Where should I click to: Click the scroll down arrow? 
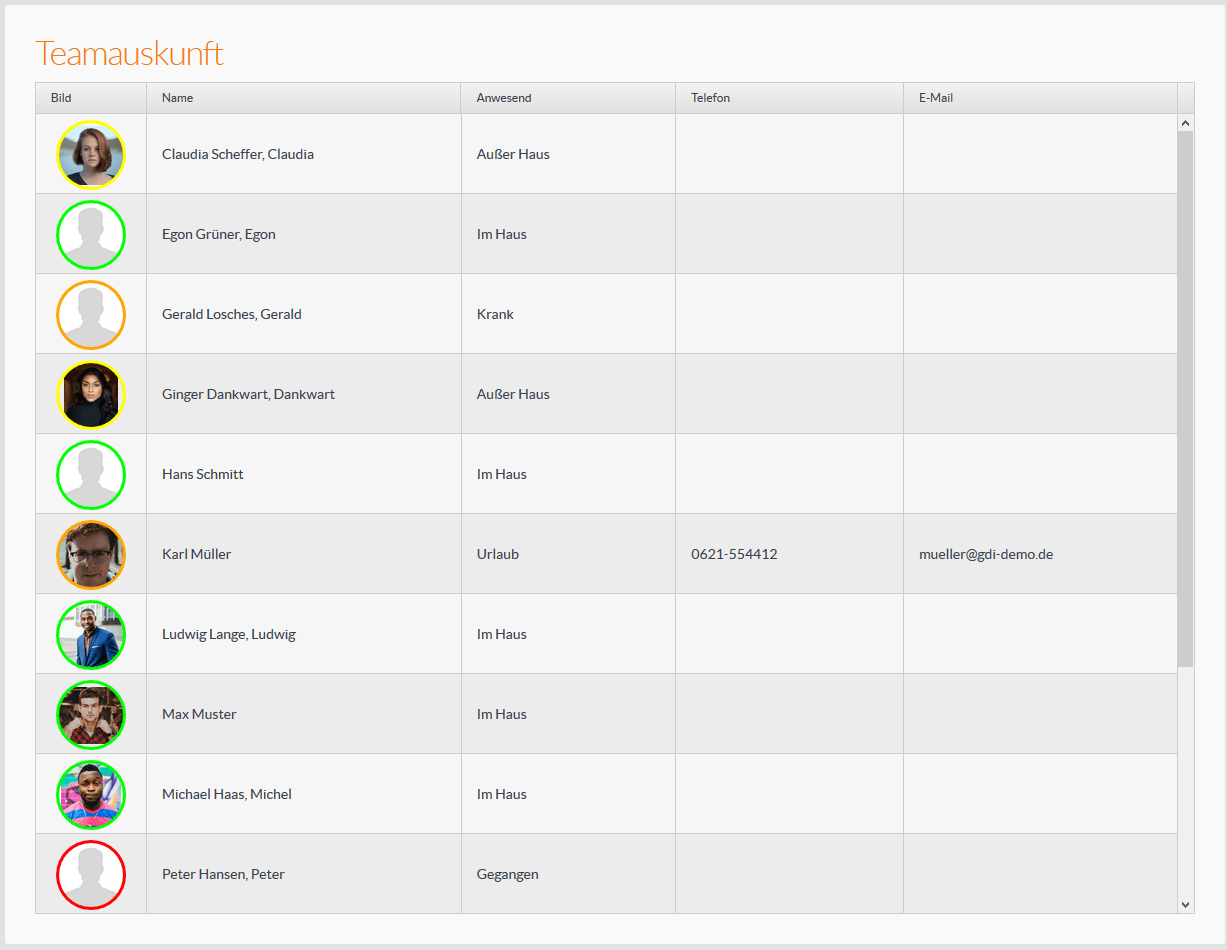(1186, 904)
